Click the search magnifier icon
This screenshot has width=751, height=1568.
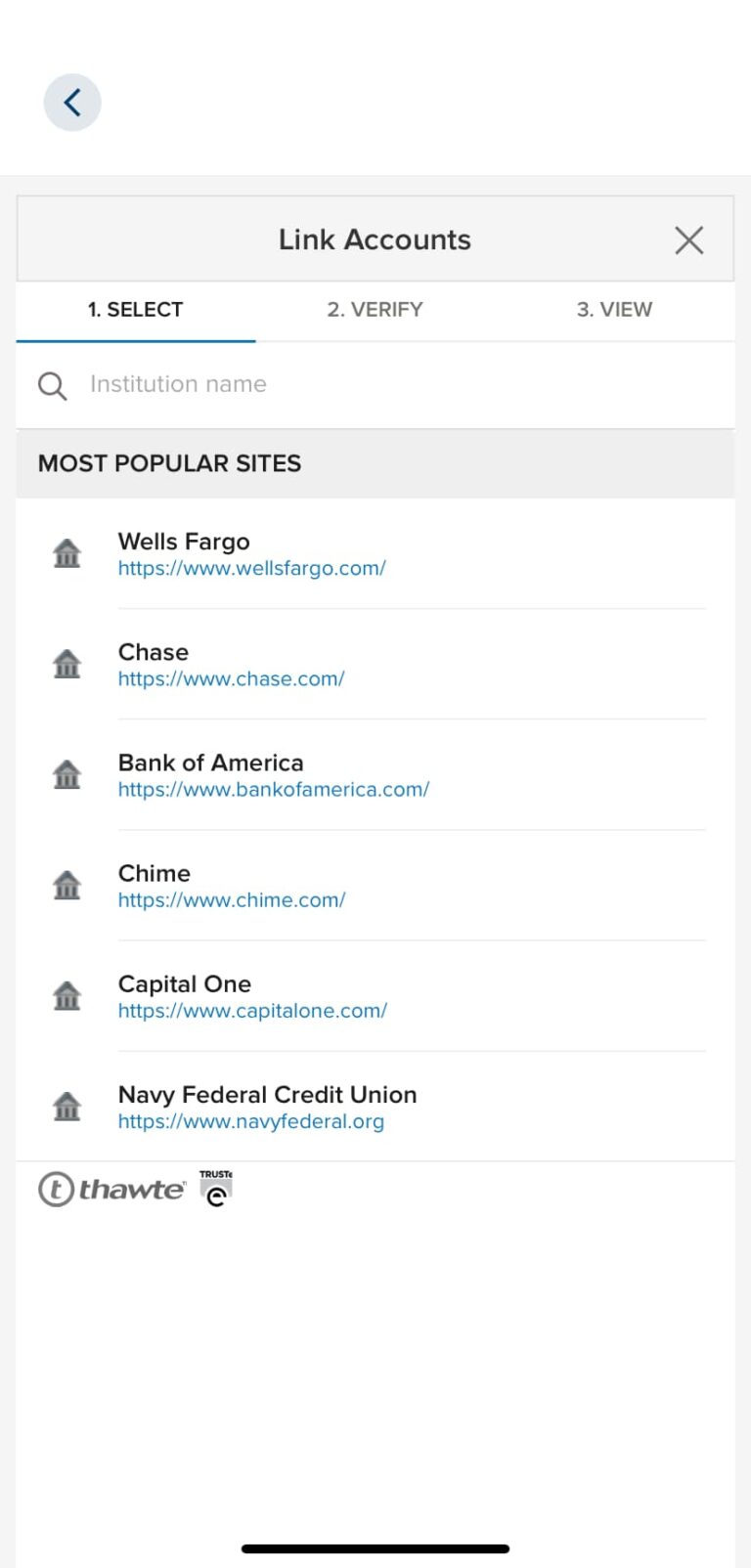53,386
